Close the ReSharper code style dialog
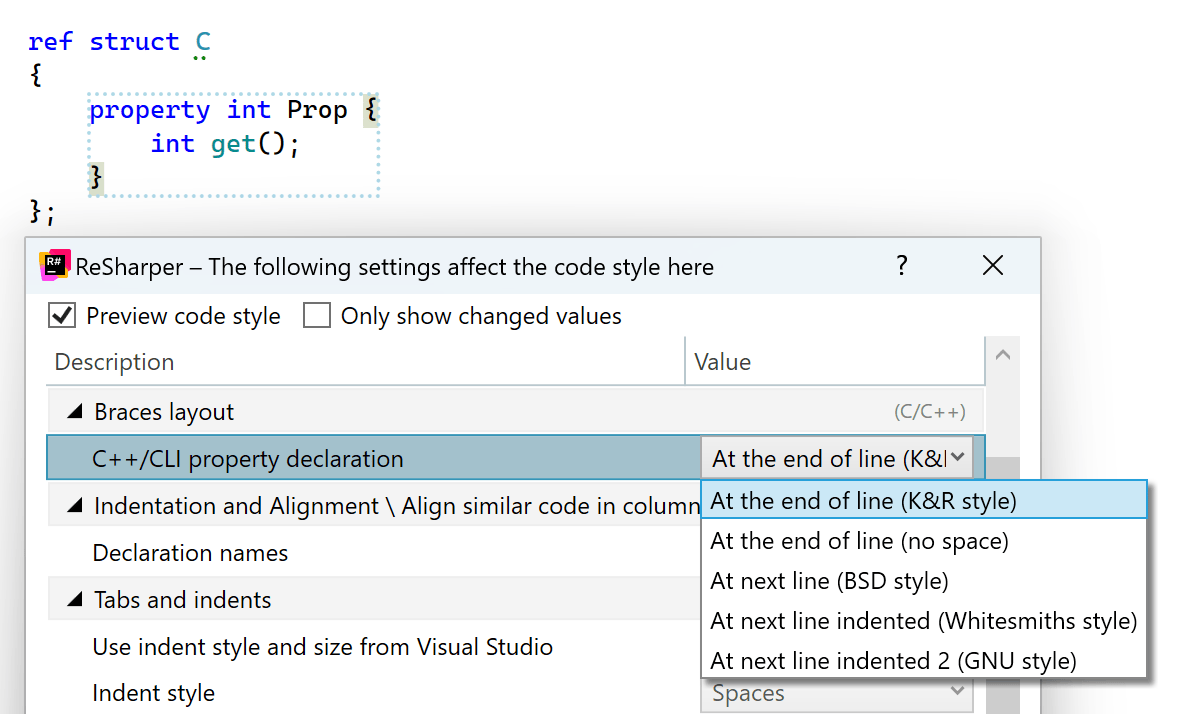This screenshot has width=1200, height=714. tap(992, 266)
